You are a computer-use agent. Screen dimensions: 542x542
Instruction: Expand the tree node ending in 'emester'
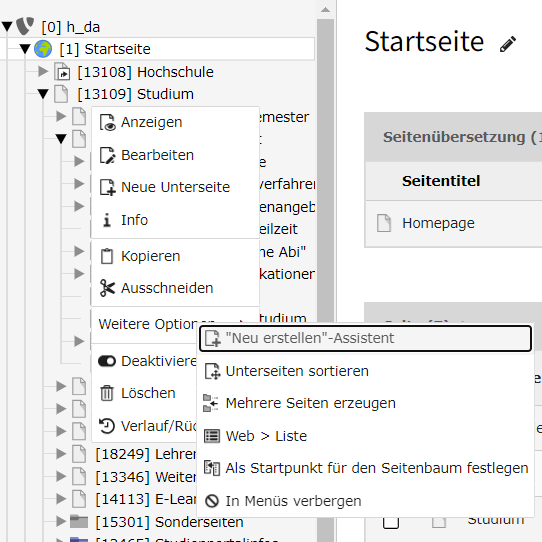(61, 116)
